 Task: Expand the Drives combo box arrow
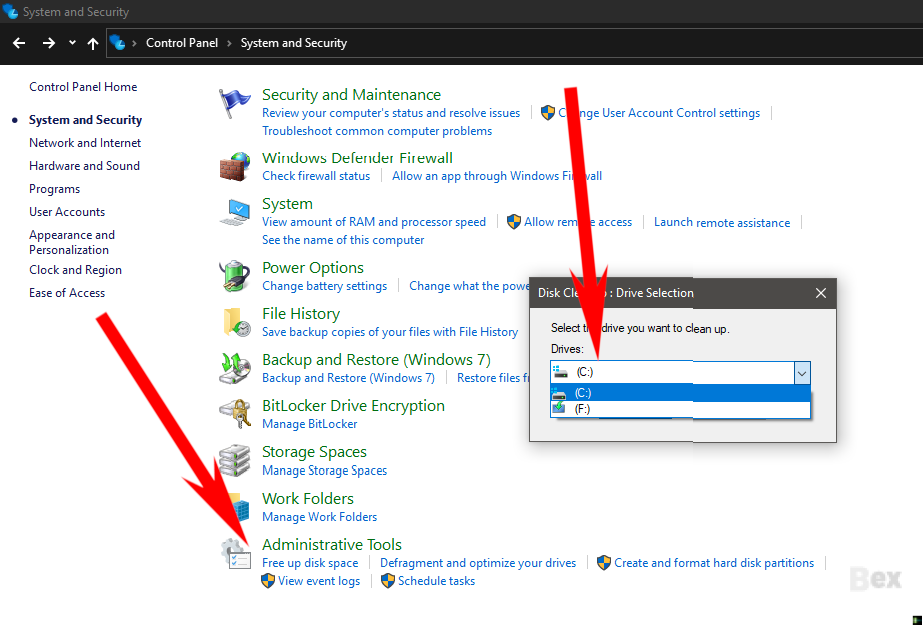tap(802, 373)
